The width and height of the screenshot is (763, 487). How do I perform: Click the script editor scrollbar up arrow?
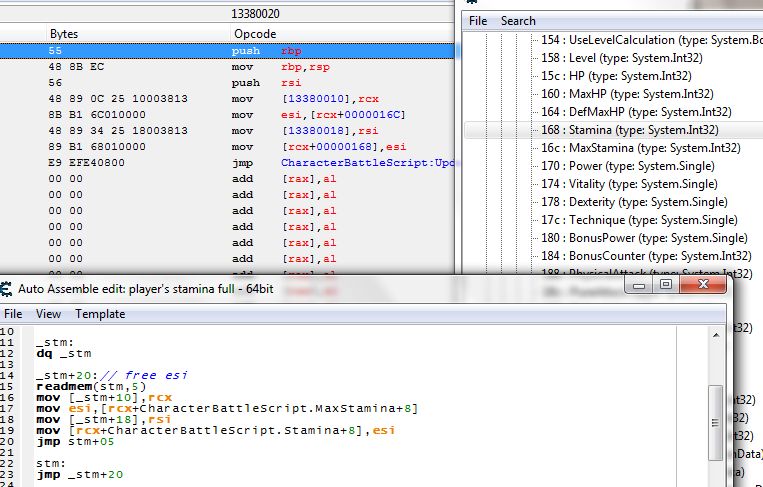(x=715, y=334)
